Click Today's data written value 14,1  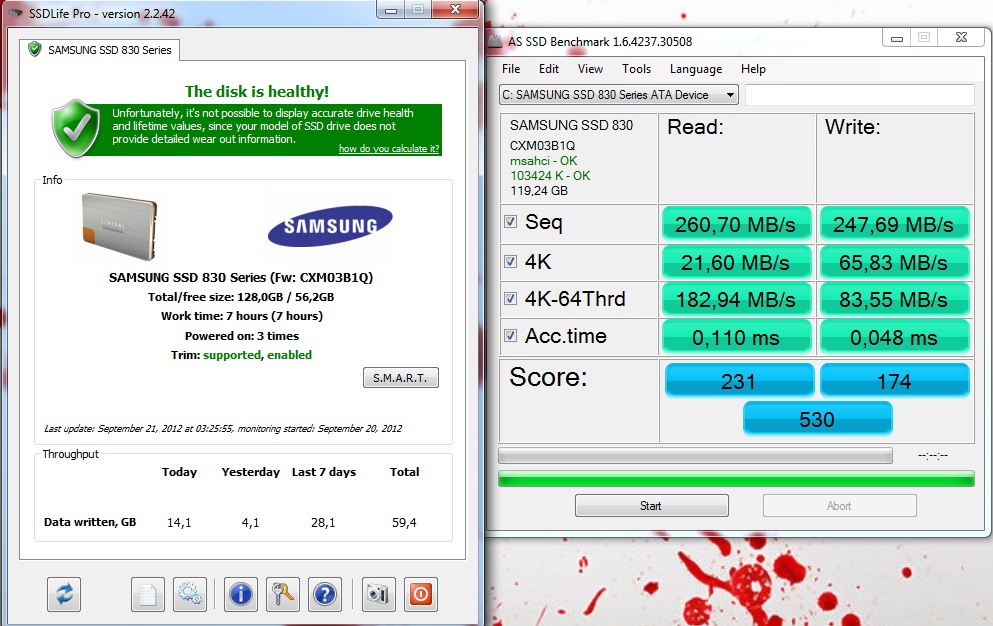click(x=179, y=523)
